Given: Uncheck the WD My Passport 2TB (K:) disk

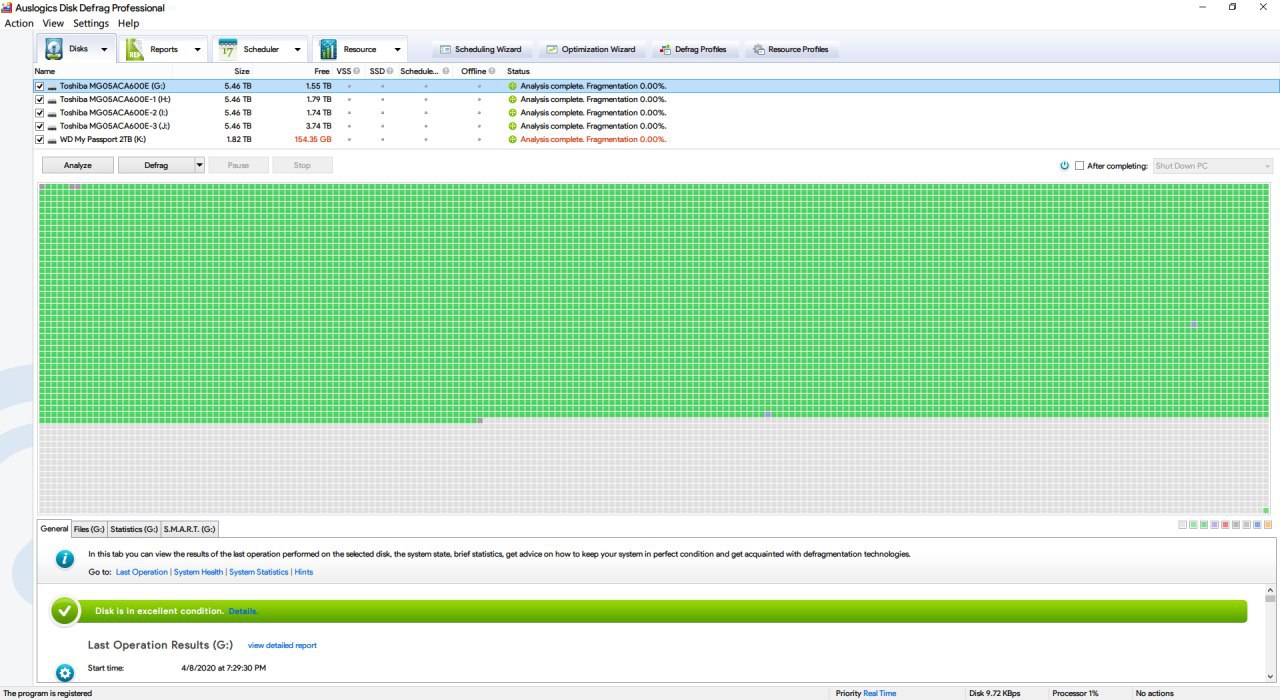Looking at the screenshot, I should click(x=40, y=139).
